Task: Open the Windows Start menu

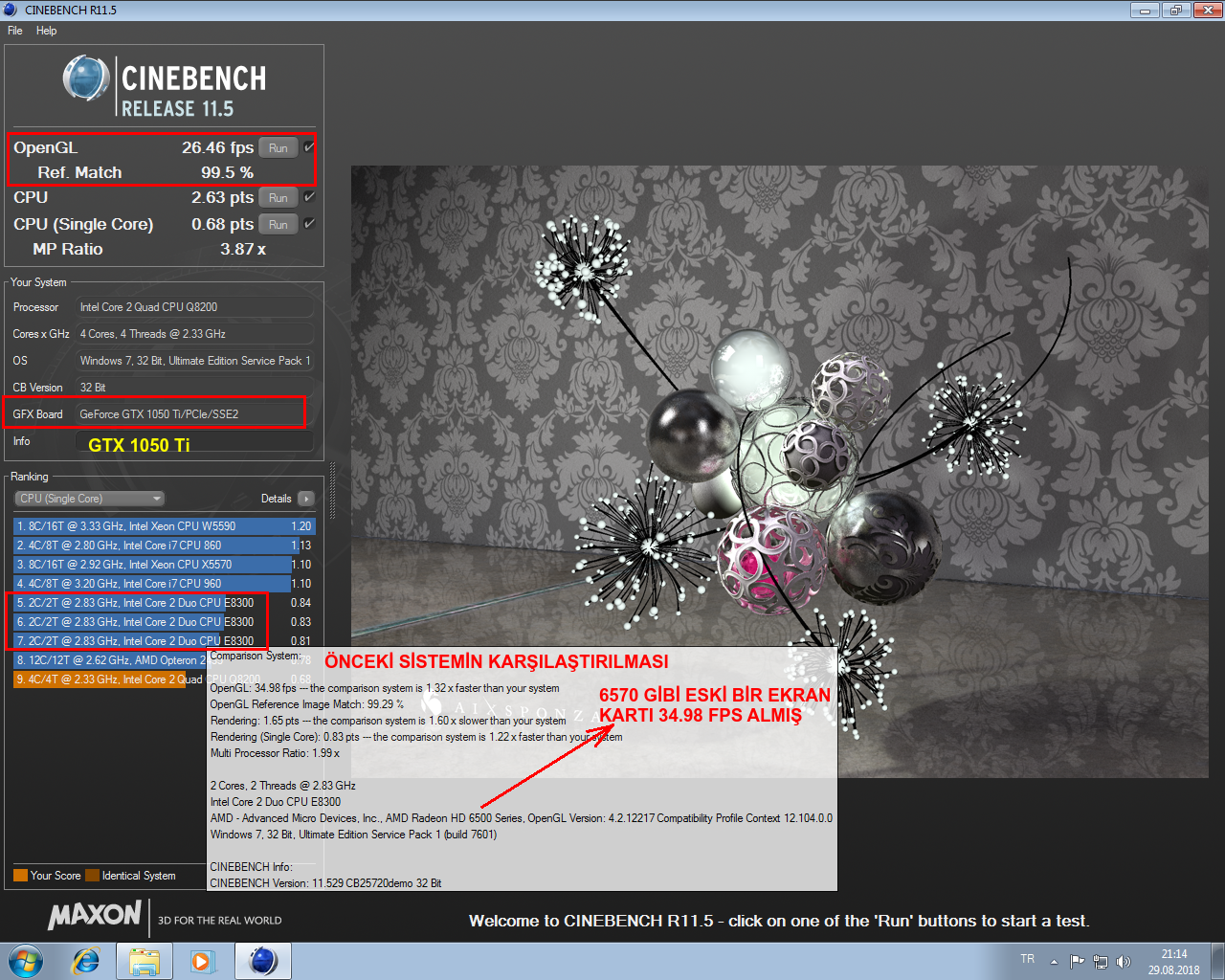Action: [26, 961]
